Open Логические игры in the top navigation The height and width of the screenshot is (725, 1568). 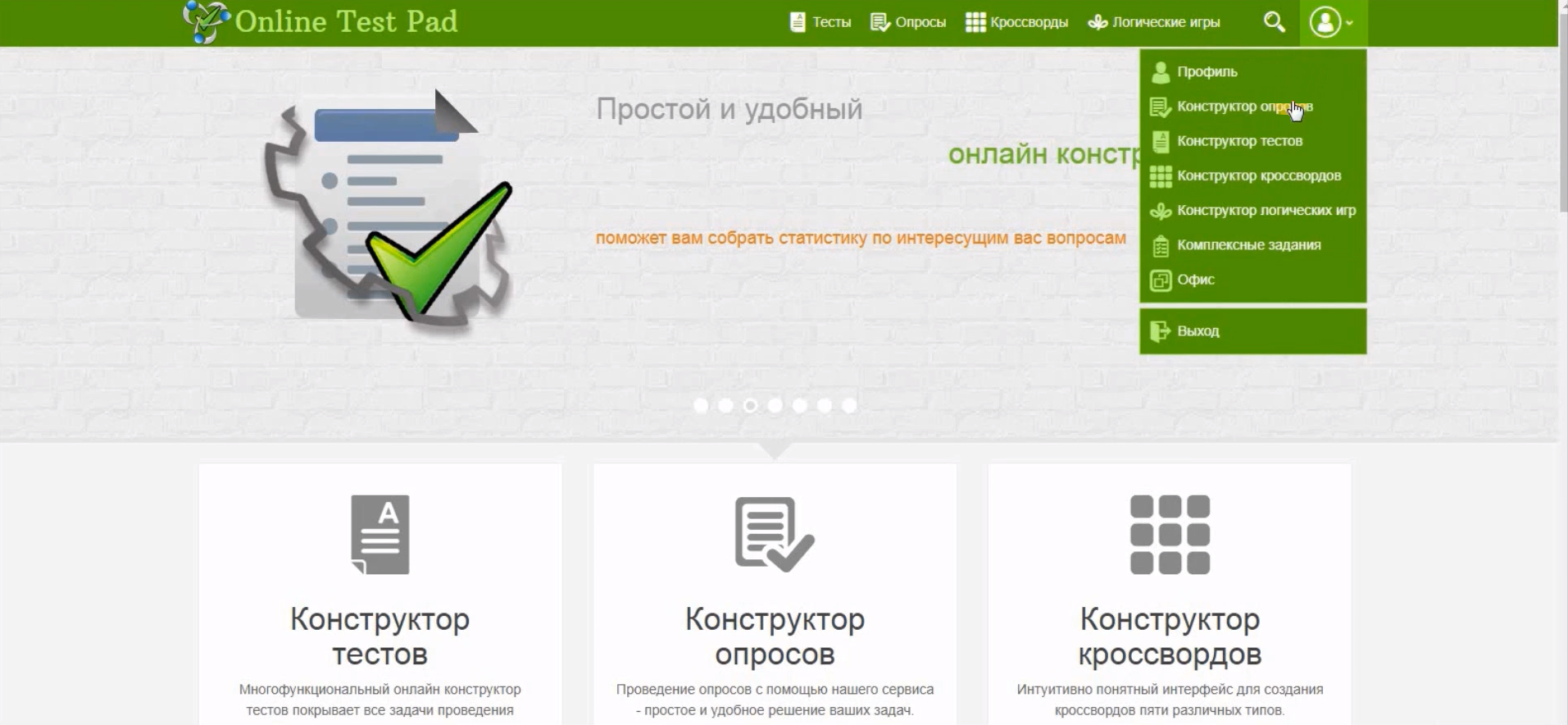coord(1166,22)
